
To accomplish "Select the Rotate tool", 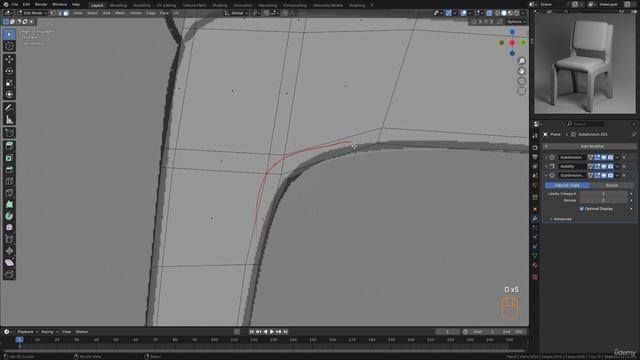I will tap(9, 71).
